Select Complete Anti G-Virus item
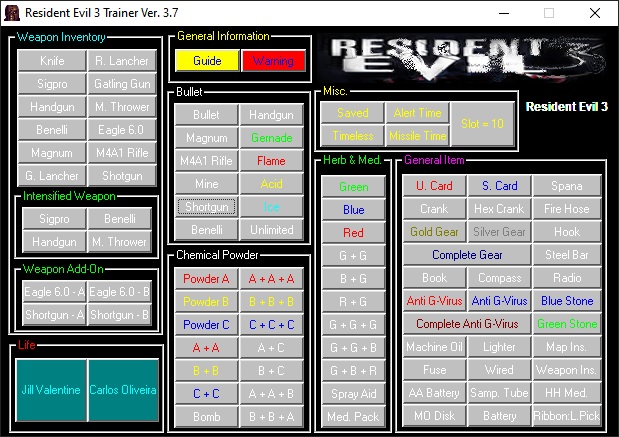The image size is (619, 437). click(x=467, y=324)
